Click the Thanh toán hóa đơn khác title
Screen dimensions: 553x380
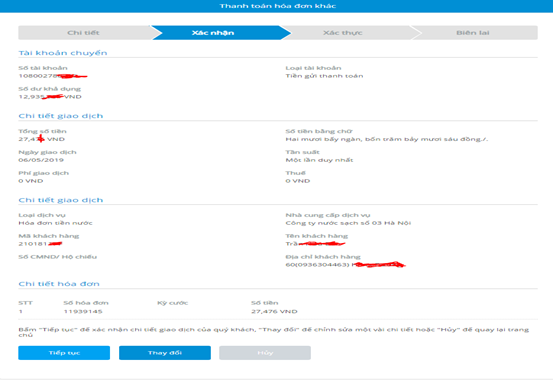coord(278,6)
